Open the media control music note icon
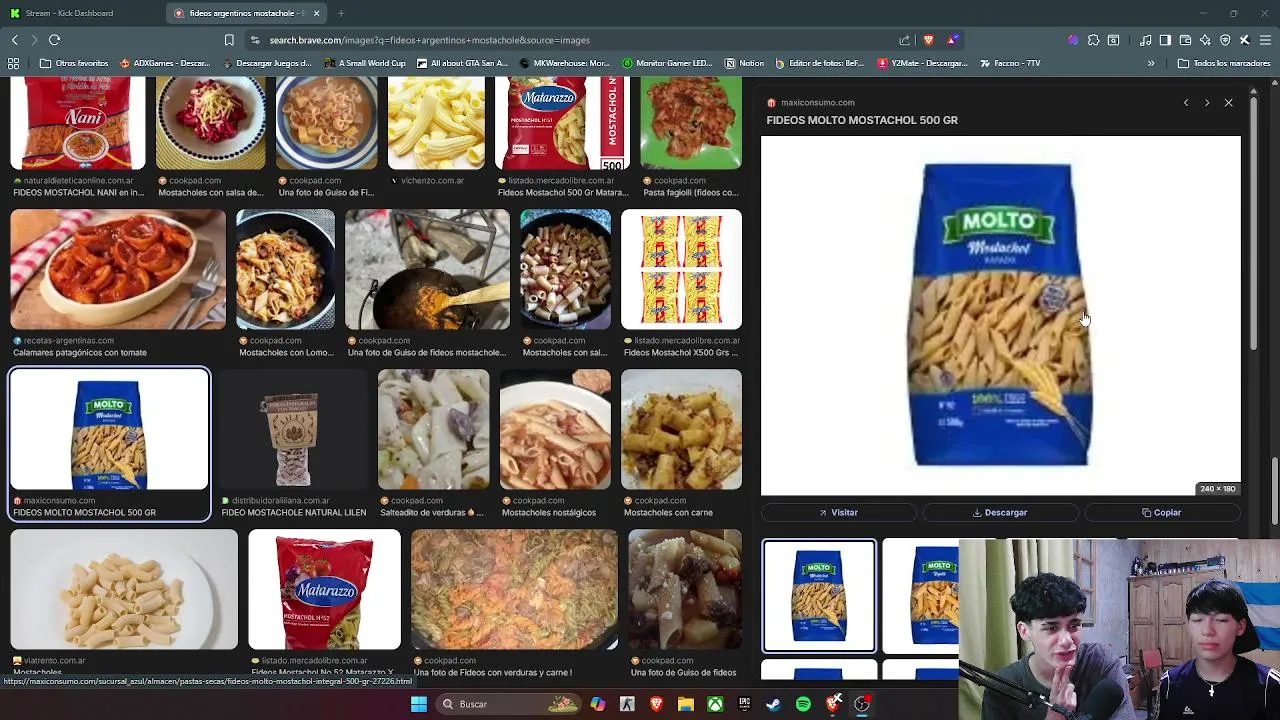Viewport: 1280px width, 720px height. 1145,40
